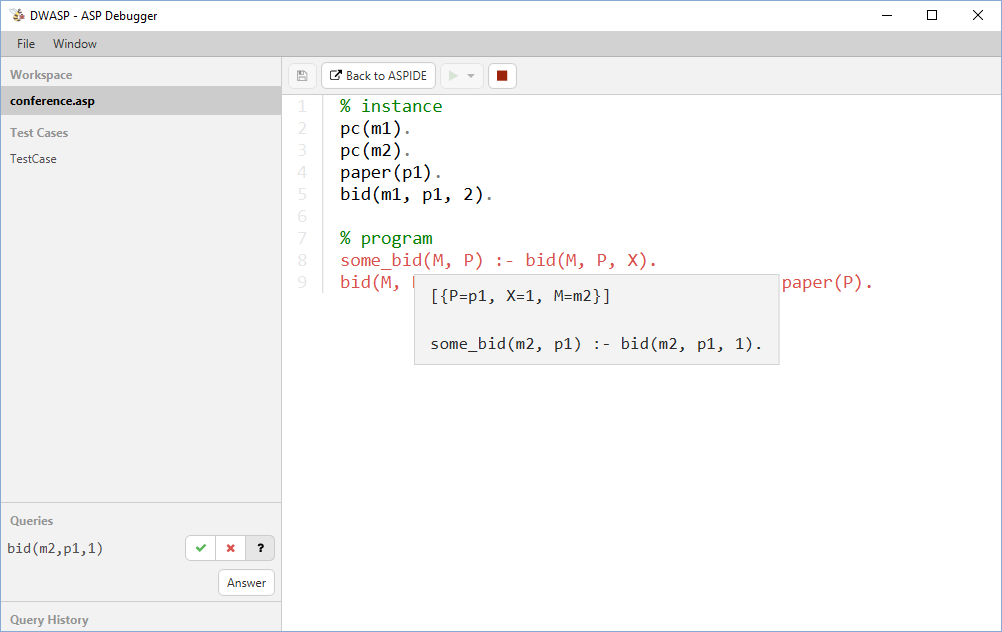This screenshot has height=632, width=1002.
Task: Stop debugging with the red square icon
Action: pos(502,76)
